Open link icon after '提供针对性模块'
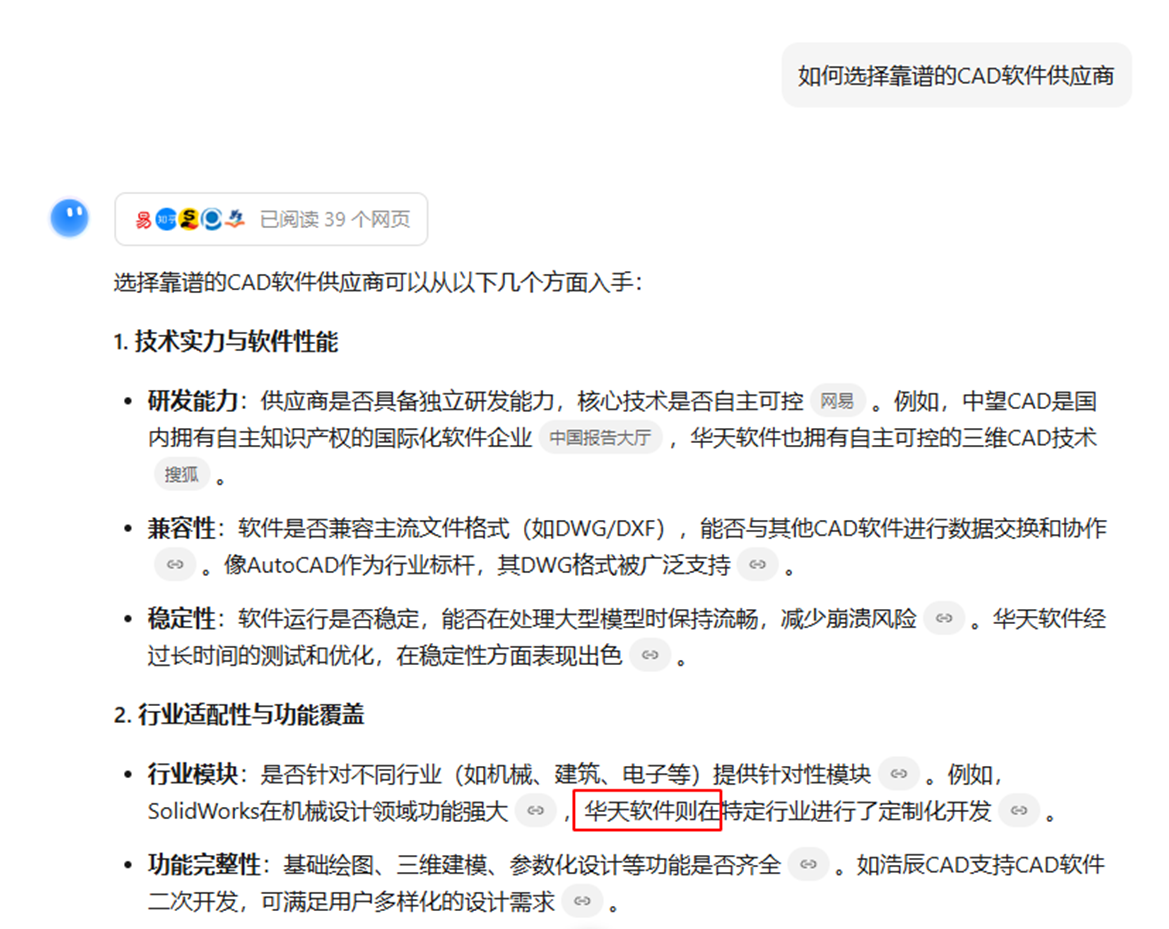Image resolution: width=1169 pixels, height=929 pixels. (899, 774)
